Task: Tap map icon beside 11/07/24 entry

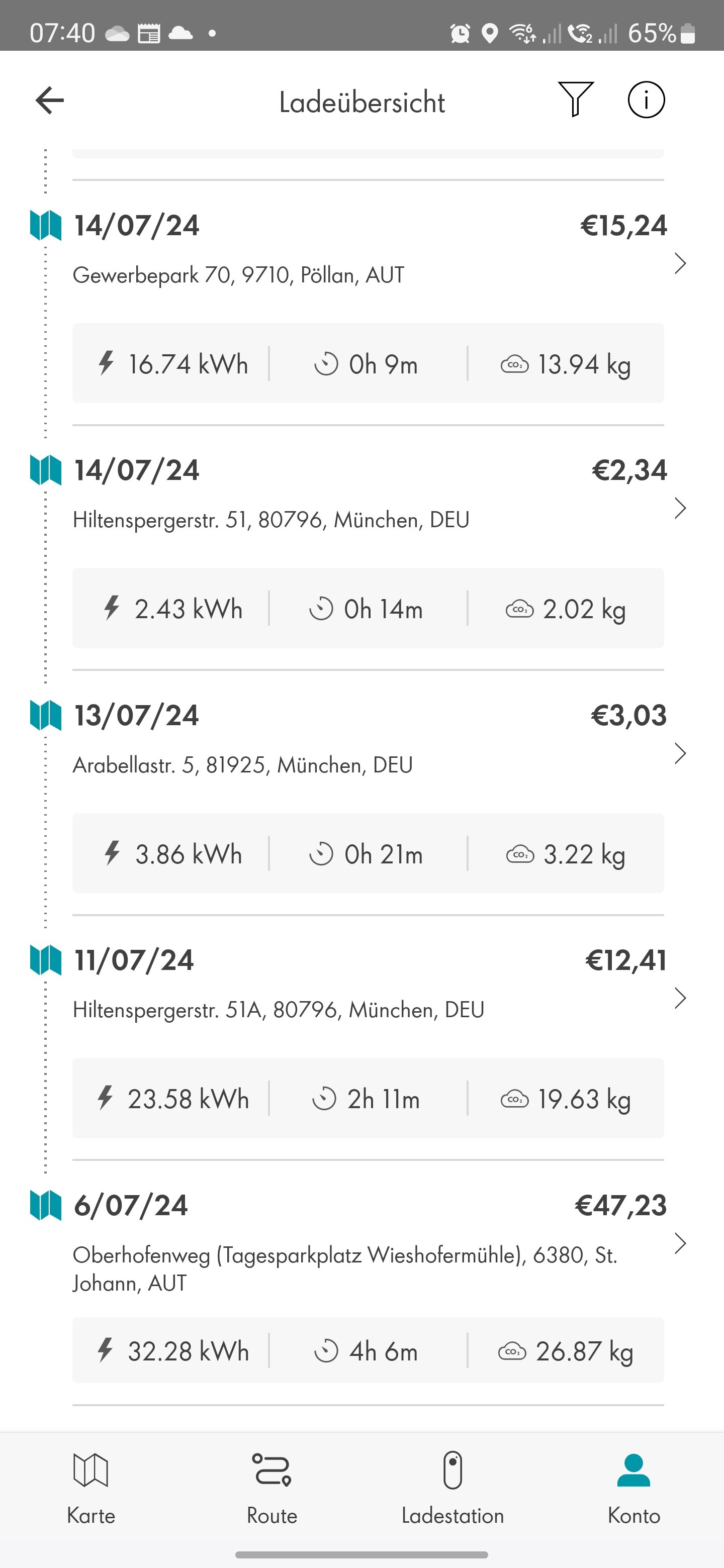Action: click(46, 960)
